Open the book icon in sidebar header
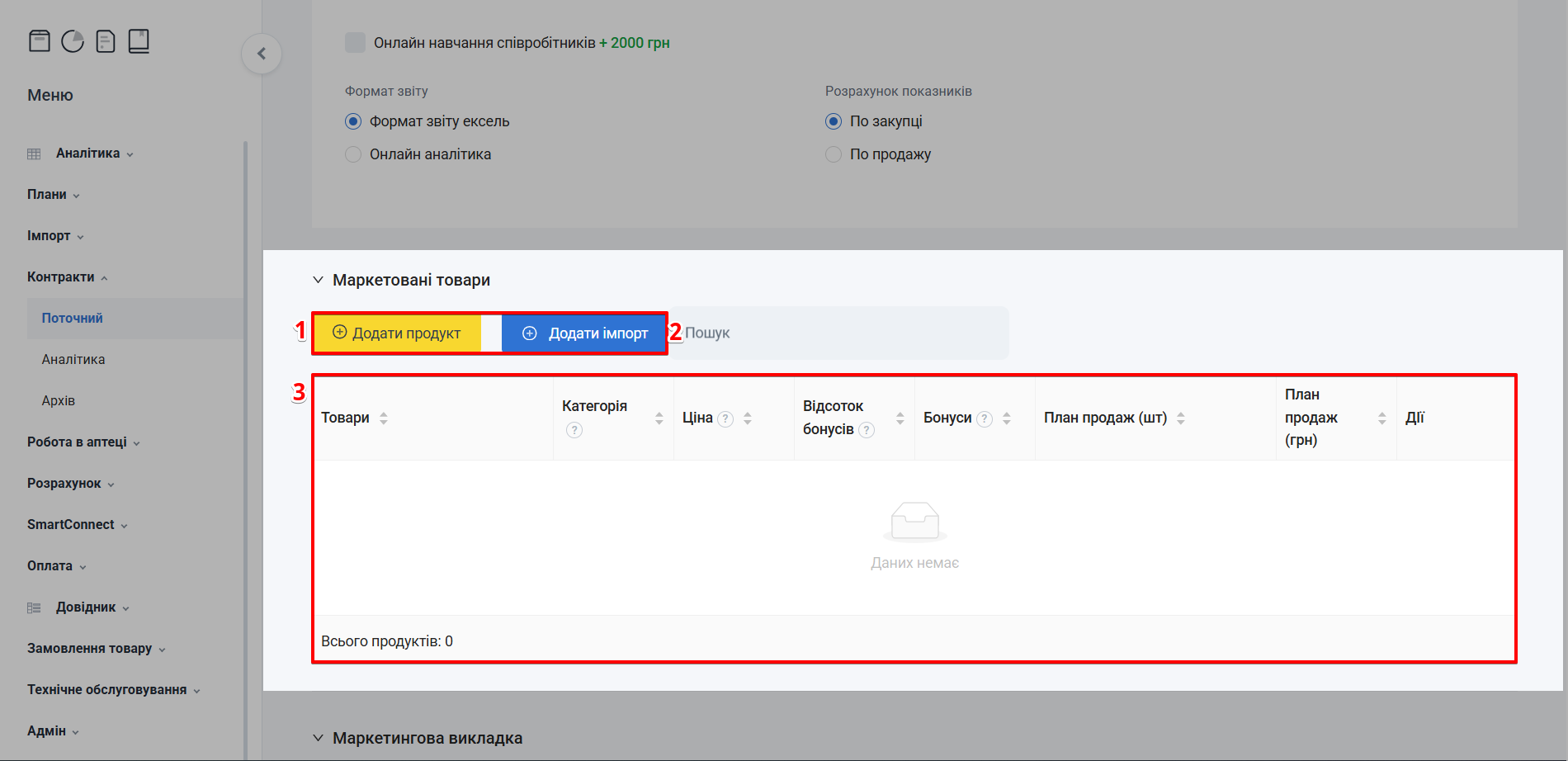Image resolution: width=1568 pixels, height=761 pixels. 139,41
